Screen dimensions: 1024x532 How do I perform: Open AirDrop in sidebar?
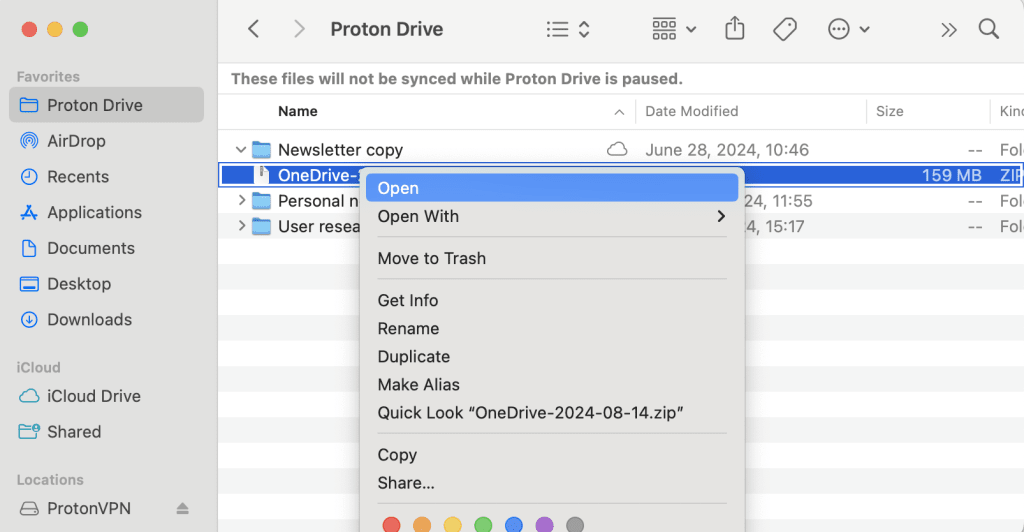tap(76, 141)
